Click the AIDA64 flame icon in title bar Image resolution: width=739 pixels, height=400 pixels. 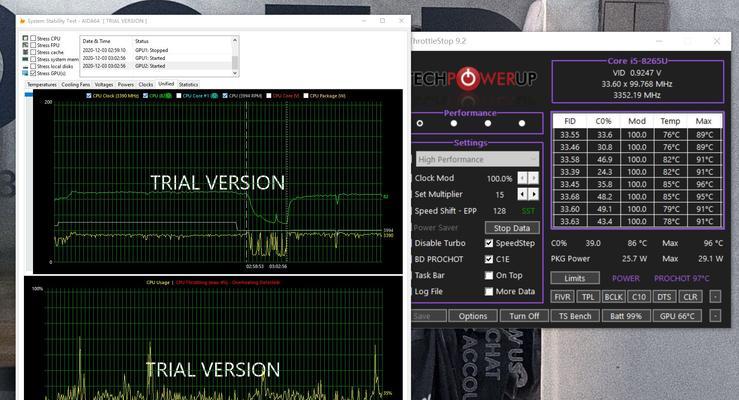(22, 21)
